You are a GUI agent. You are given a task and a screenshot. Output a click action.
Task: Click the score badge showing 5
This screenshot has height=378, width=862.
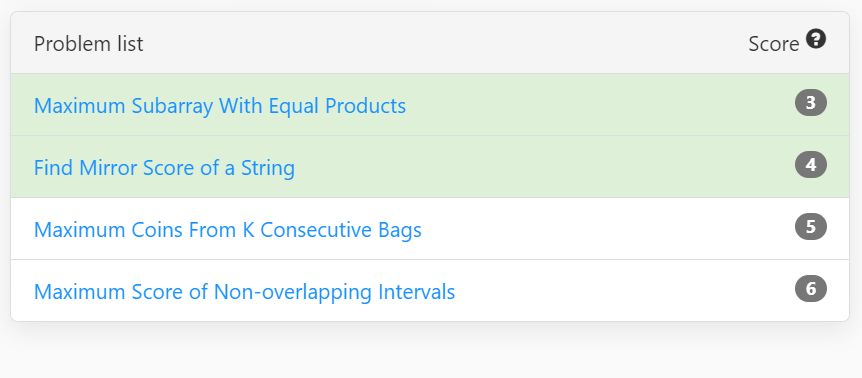[810, 227]
